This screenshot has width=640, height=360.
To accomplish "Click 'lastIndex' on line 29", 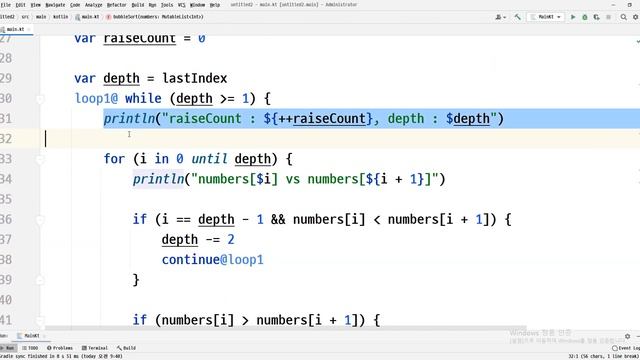I will [x=194, y=78].
